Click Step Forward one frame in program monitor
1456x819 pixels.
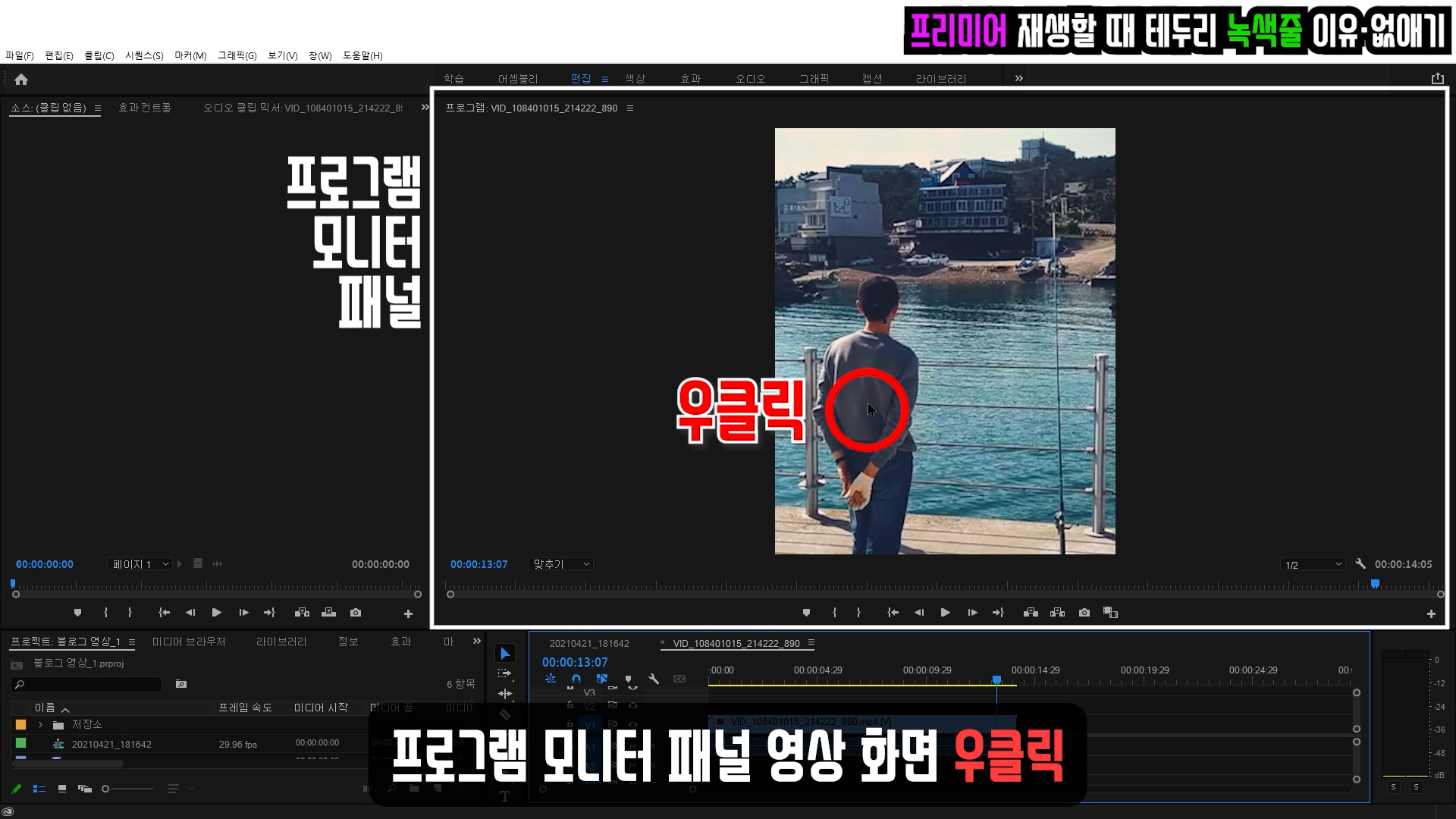[x=972, y=613]
